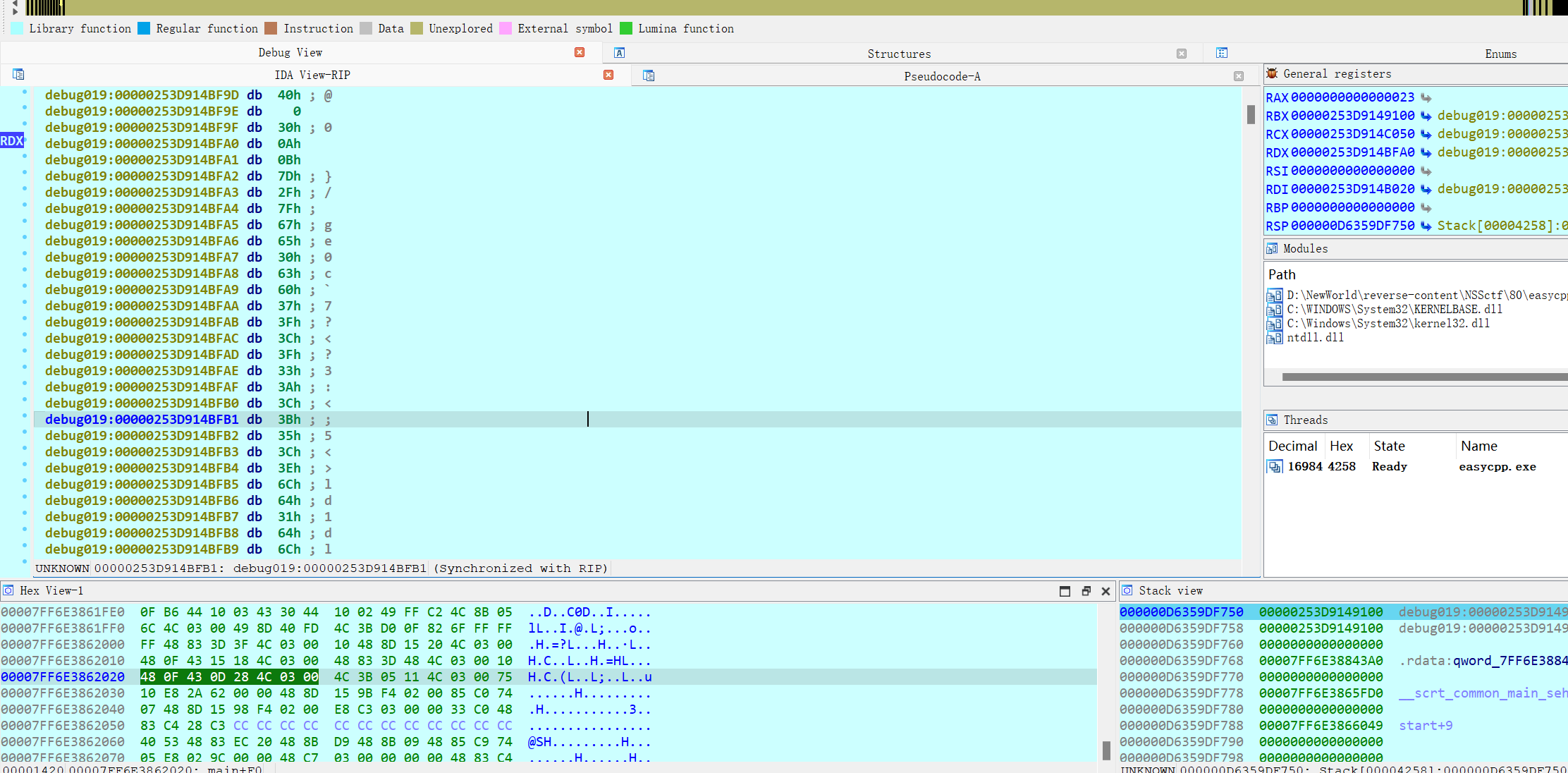Screen dimensions: 1568x773
Task: Click start+9 in Stack view
Action: click(x=1426, y=726)
